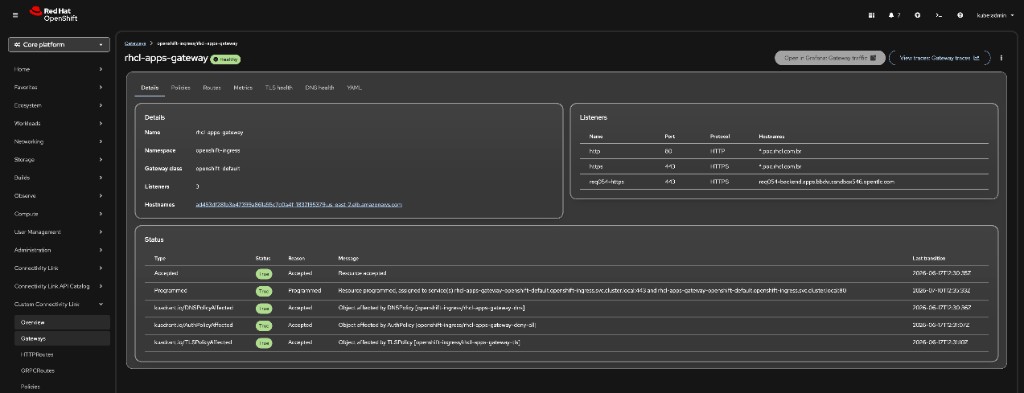The image size is (1024, 393).
Task: Click the True badge in Accepted row
Action: click(x=264, y=274)
